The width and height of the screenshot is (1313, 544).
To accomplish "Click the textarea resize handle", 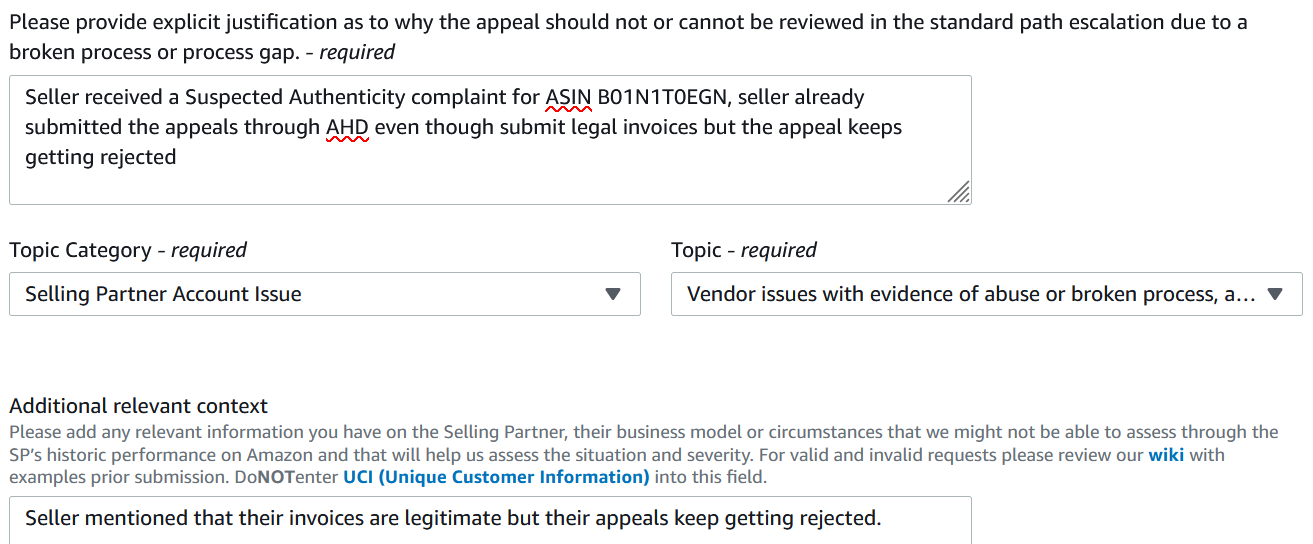I will click(x=959, y=192).
